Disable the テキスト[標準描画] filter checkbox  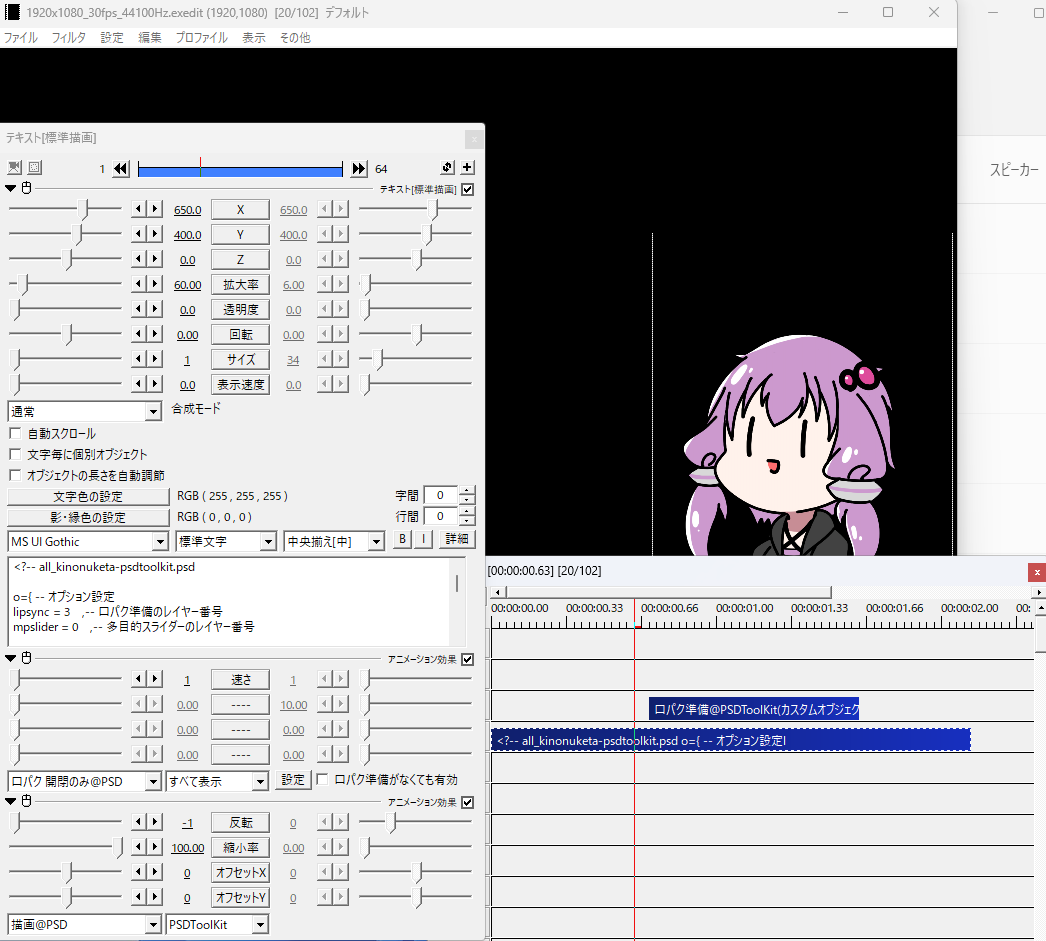(468, 189)
